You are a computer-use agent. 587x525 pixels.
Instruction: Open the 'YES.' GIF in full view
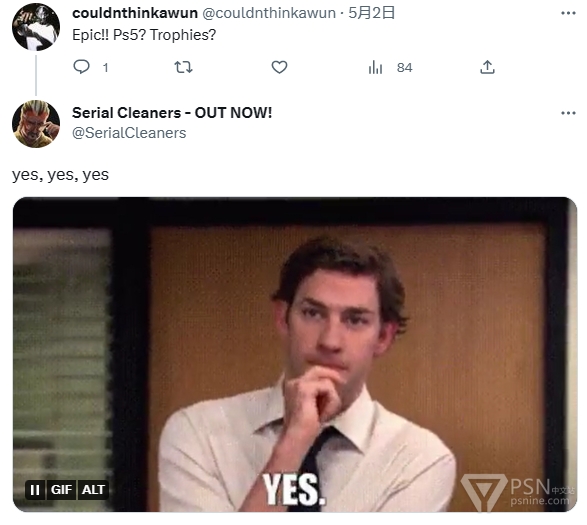point(295,354)
